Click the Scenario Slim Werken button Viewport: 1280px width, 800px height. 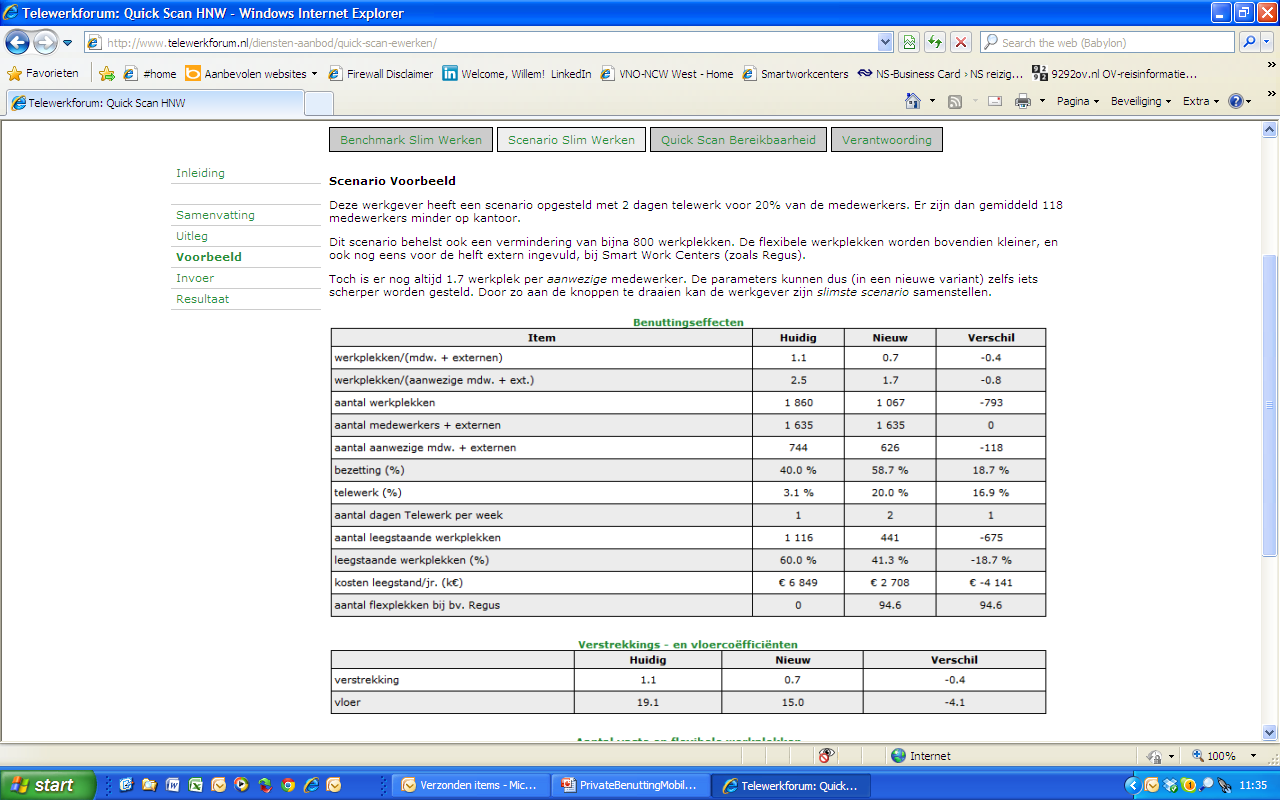[x=571, y=140]
